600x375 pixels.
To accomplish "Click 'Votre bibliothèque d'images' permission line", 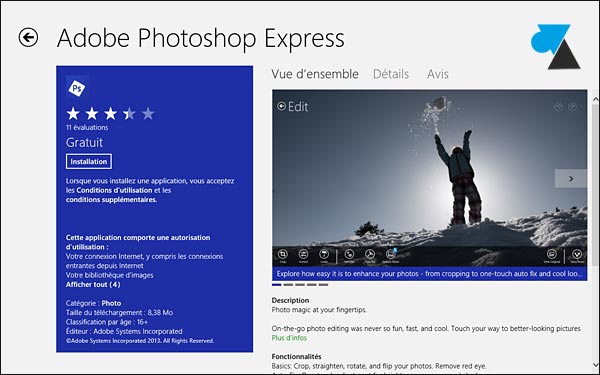I will click(x=109, y=275).
